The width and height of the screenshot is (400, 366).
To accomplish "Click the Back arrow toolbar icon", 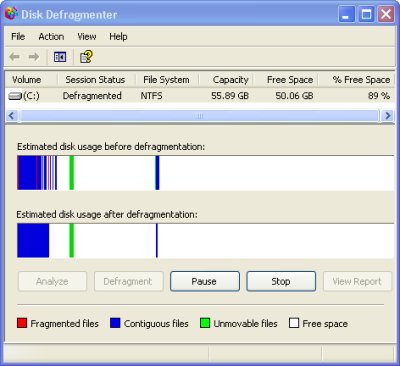I will (14, 57).
